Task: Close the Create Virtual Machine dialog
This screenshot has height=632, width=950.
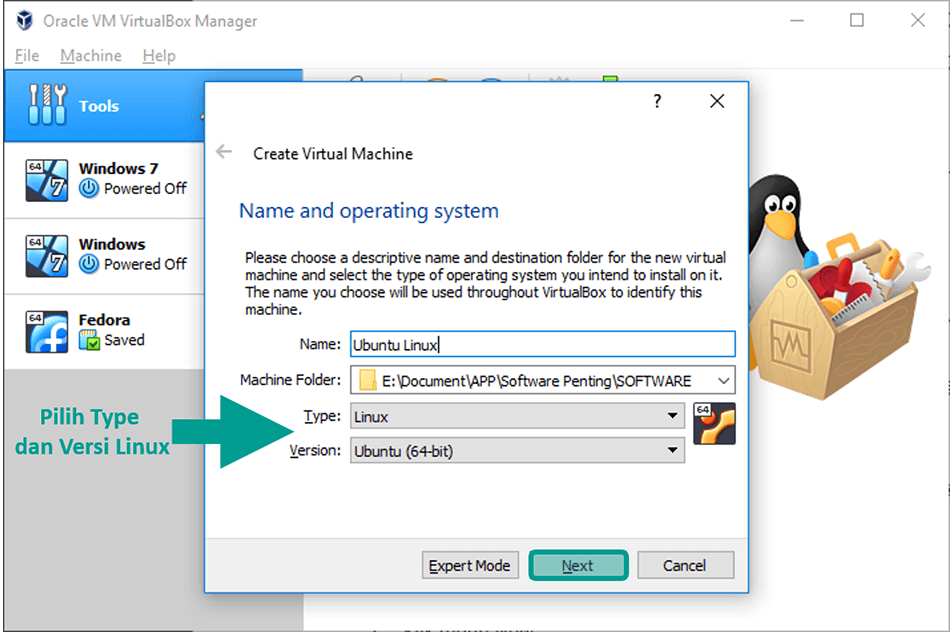Action: click(717, 101)
